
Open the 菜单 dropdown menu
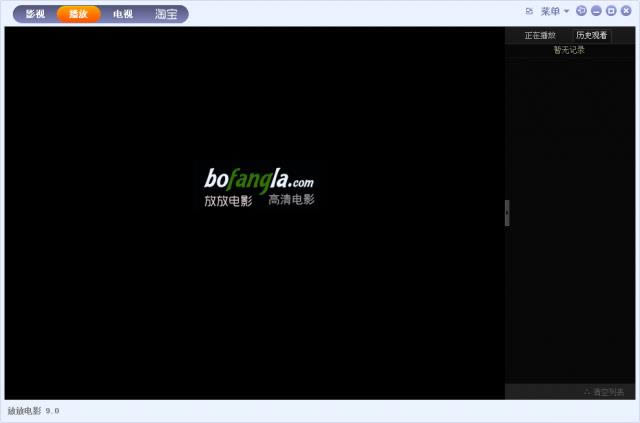pyautogui.click(x=555, y=11)
